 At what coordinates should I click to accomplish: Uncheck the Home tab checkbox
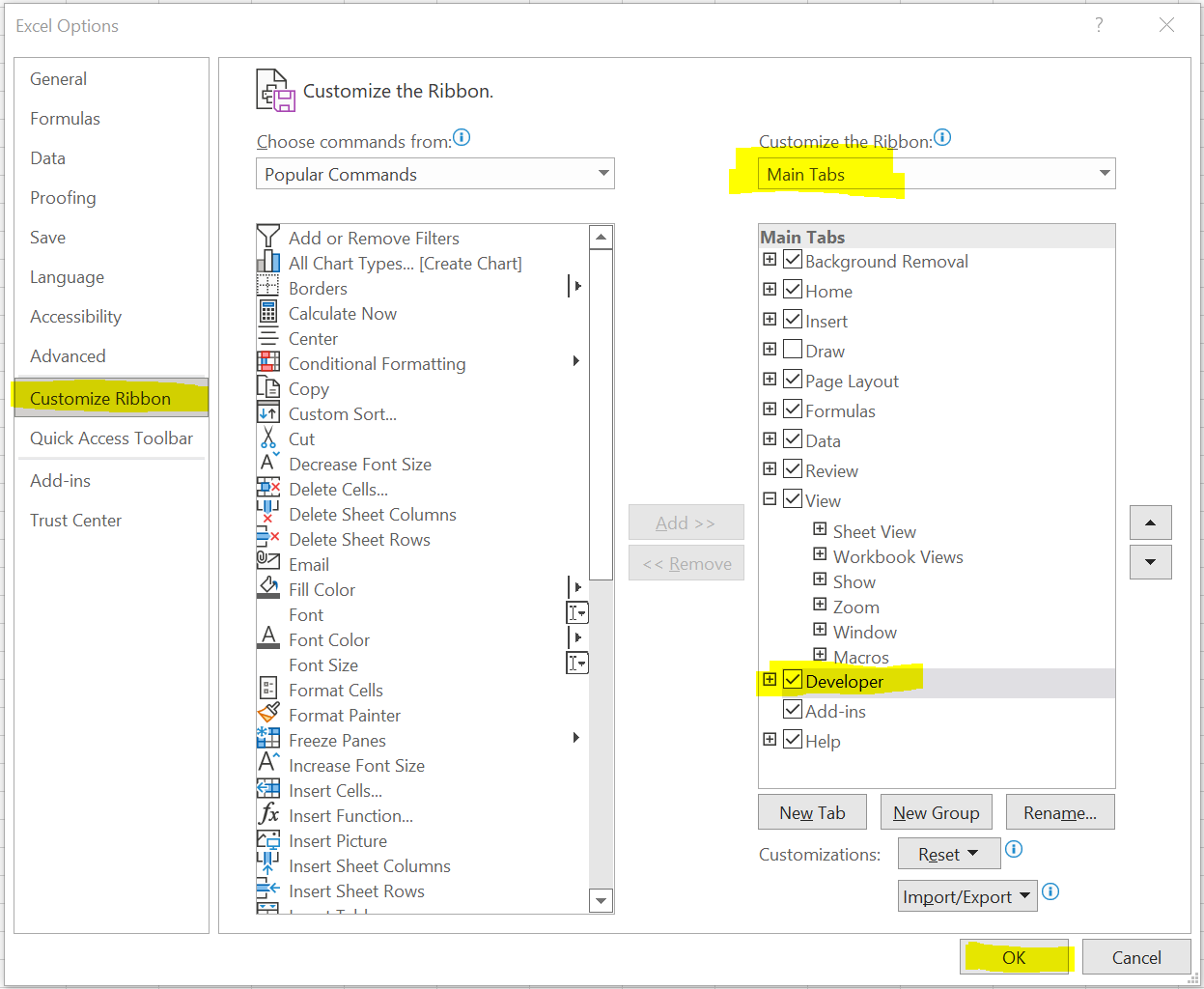click(x=793, y=290)
